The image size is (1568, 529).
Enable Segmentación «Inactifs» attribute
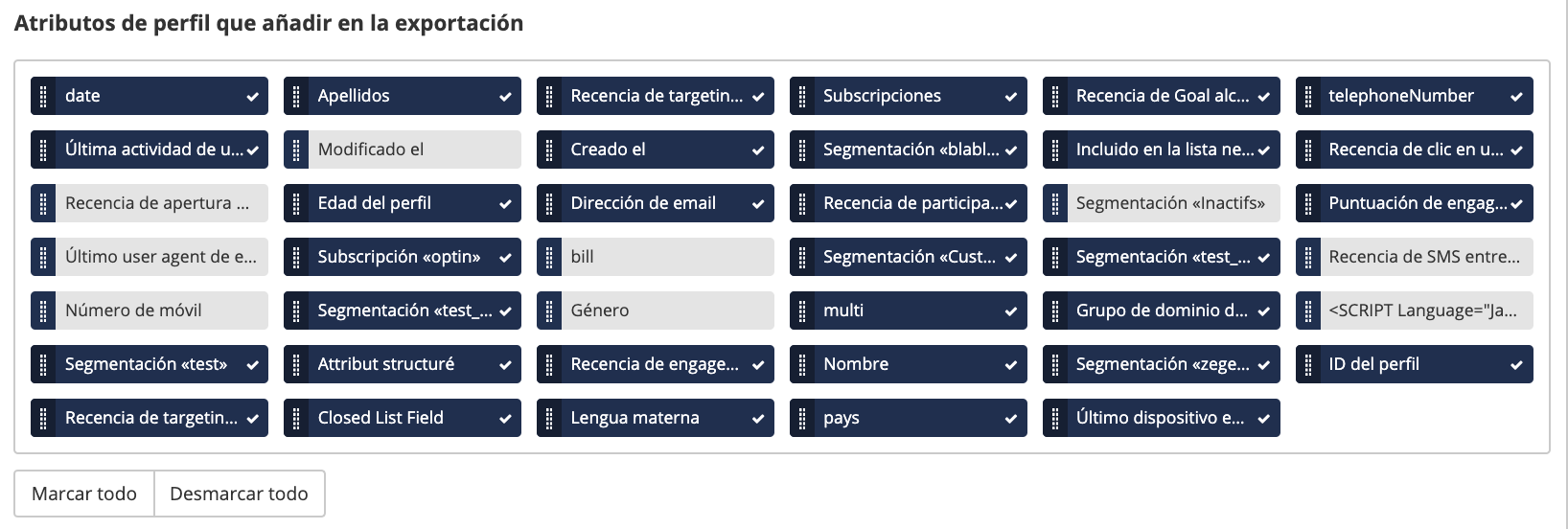click(1172, 203)
